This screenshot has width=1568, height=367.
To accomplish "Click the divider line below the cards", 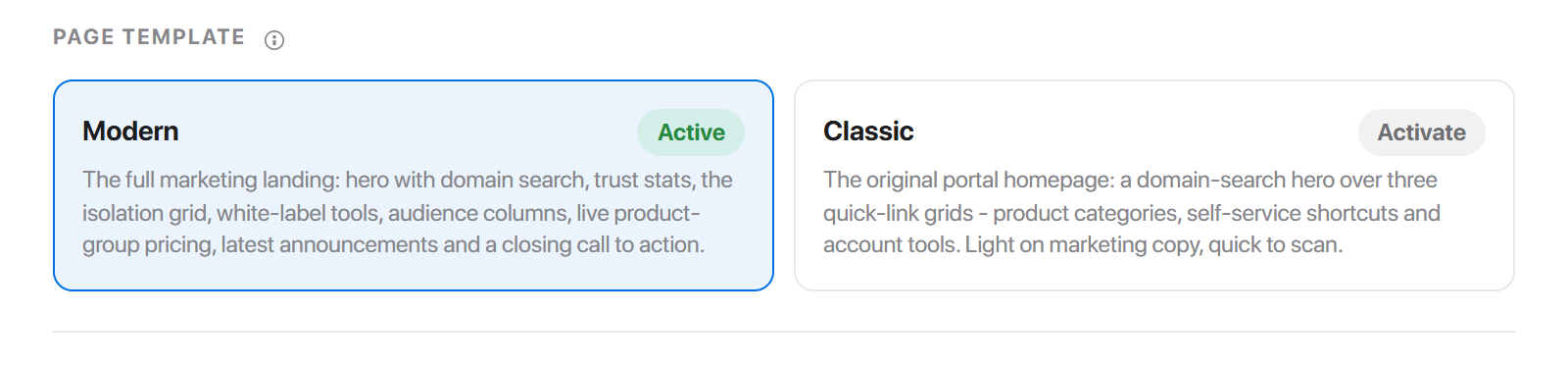I will [784, 332].
